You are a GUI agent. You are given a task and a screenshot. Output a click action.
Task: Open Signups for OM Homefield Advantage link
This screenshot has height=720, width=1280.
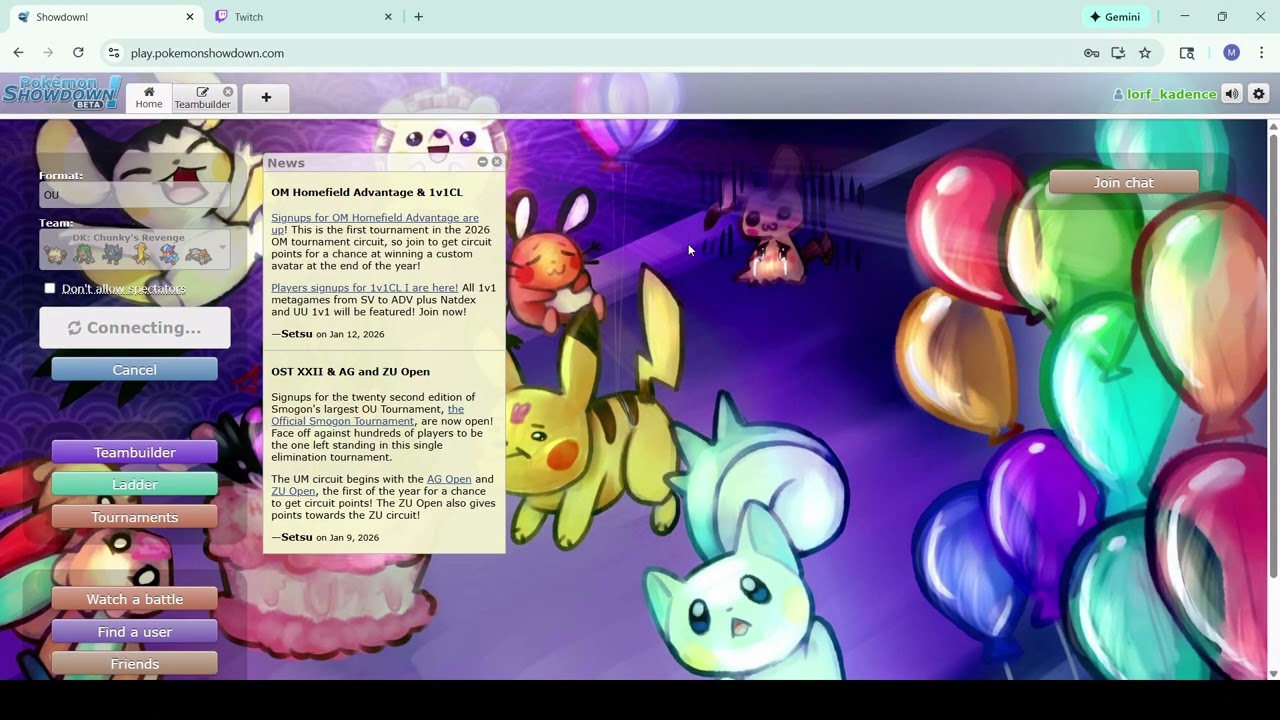(x=375, y=223)
